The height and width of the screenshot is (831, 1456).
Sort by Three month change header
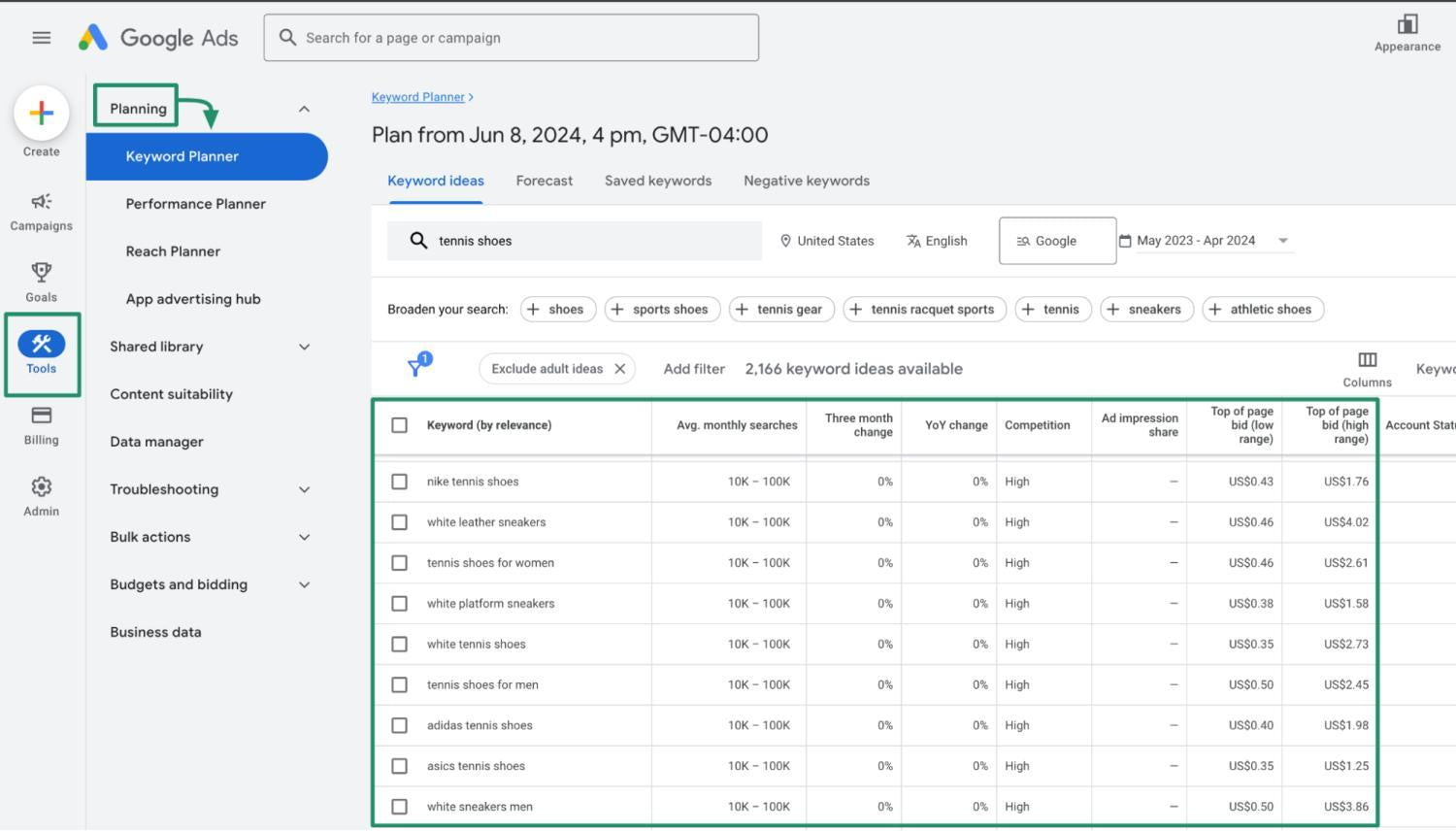(x=859, y=425)
